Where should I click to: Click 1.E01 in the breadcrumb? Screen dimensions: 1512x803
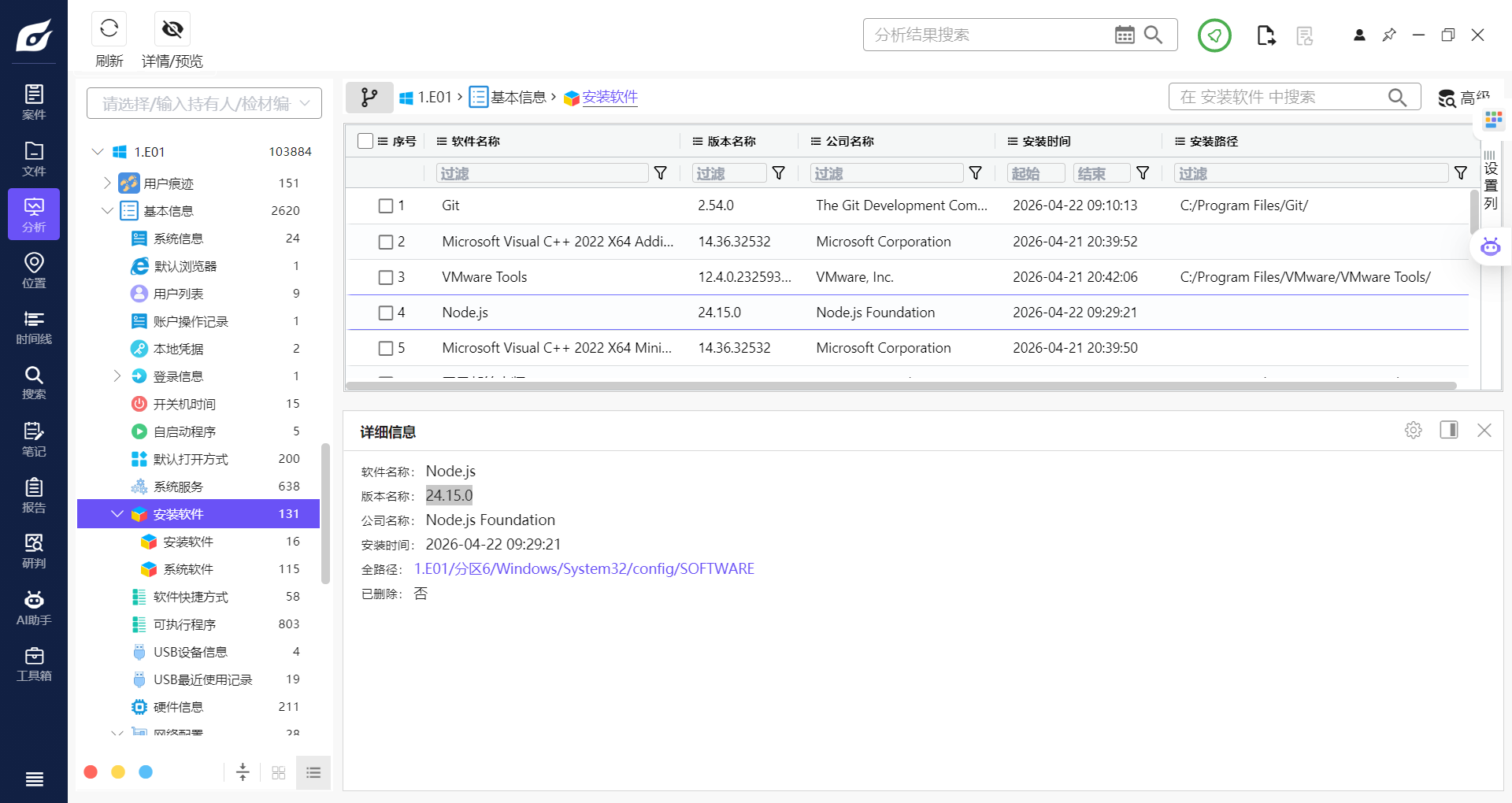(425, 98)
